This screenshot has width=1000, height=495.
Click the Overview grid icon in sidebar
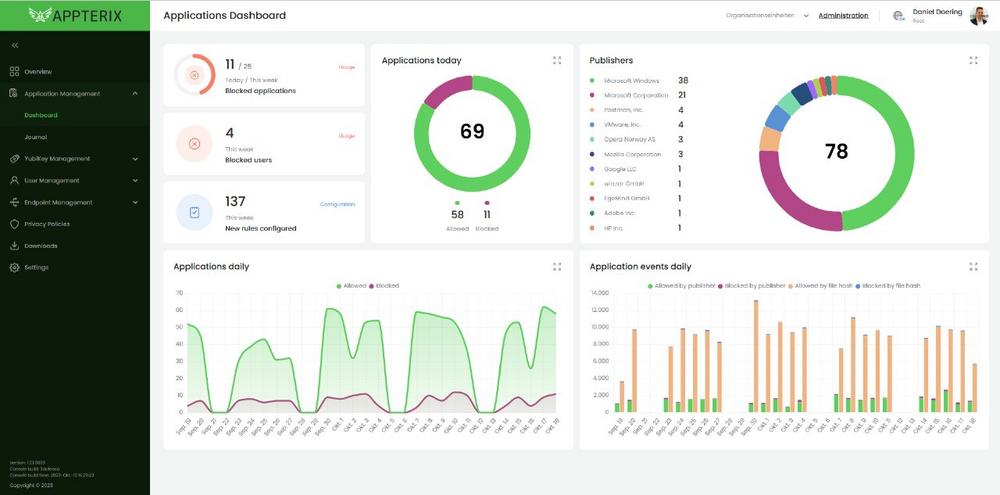coord(14,72)
